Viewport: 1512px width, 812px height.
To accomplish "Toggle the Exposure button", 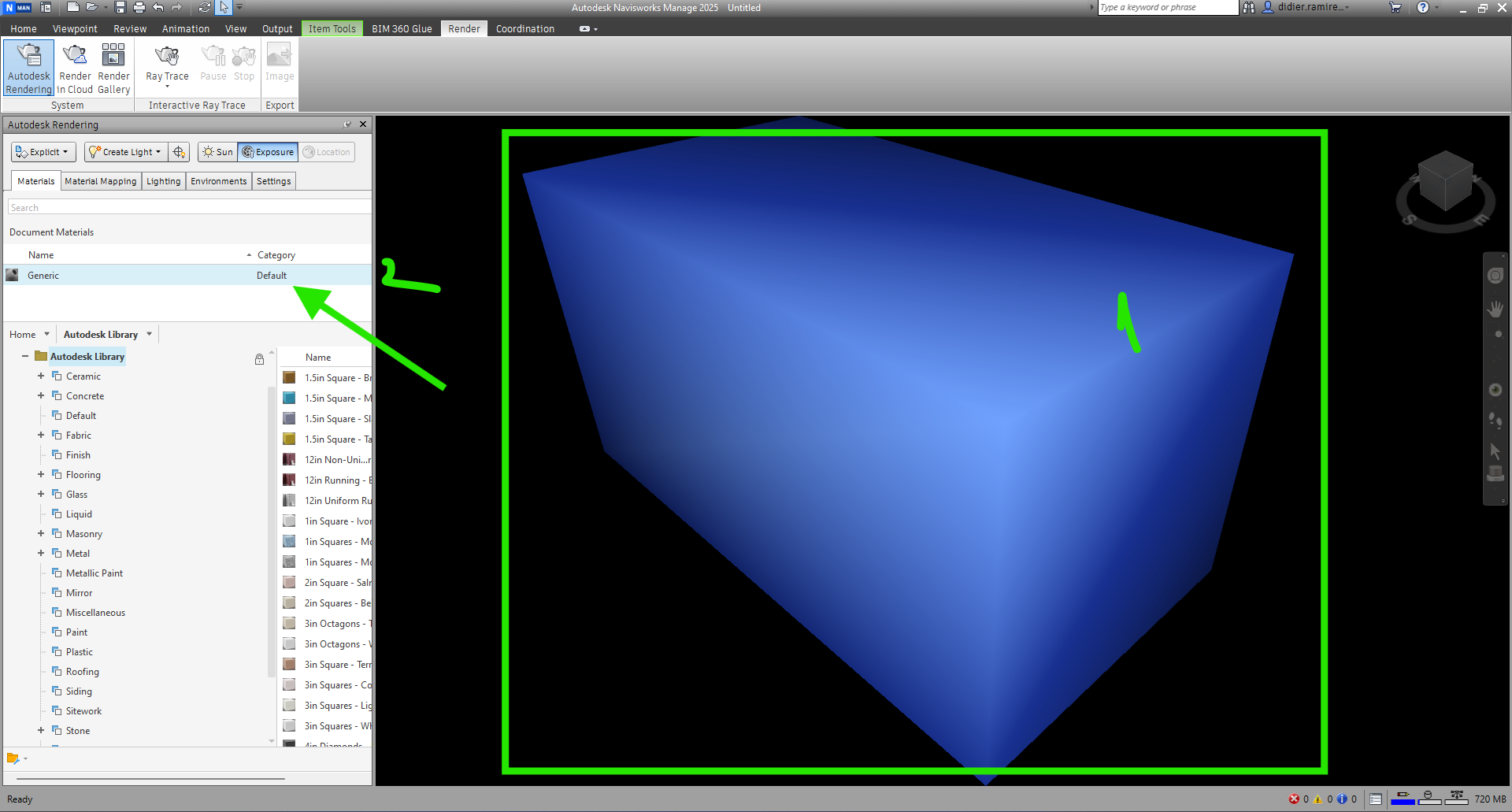I will [268, 152].
